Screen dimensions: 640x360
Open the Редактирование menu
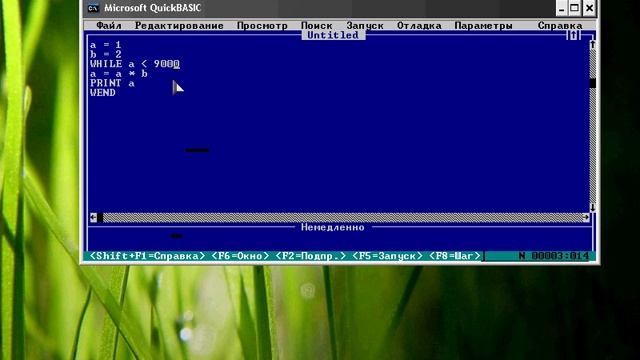click(x=179, y=26)
